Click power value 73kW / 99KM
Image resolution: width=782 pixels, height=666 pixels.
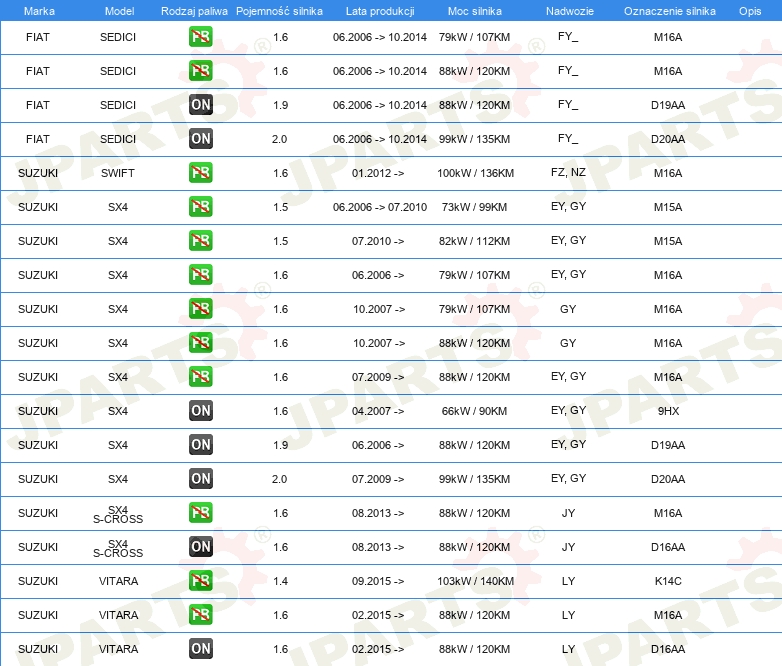(x=474, y=207)
